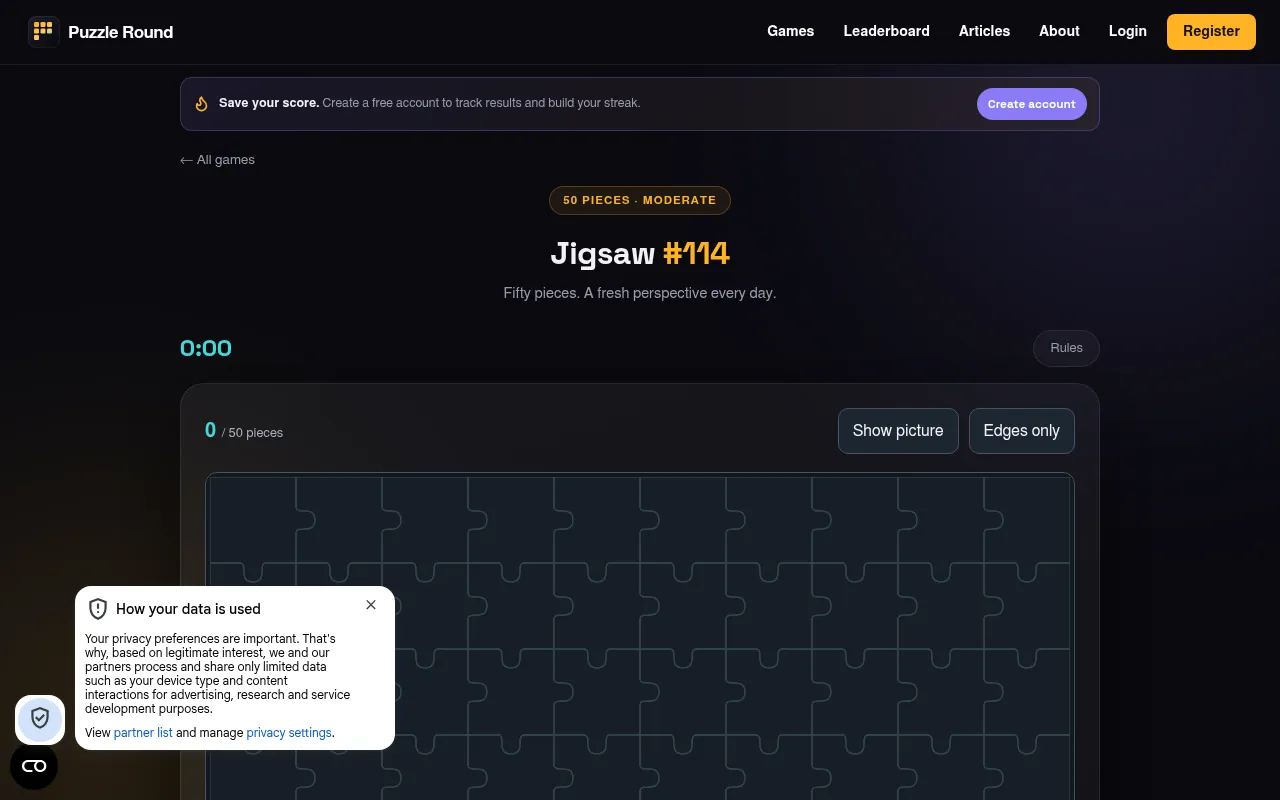
Task: Click the "Save your score." text
Action: pyautogui.click(x=269, y=103)
